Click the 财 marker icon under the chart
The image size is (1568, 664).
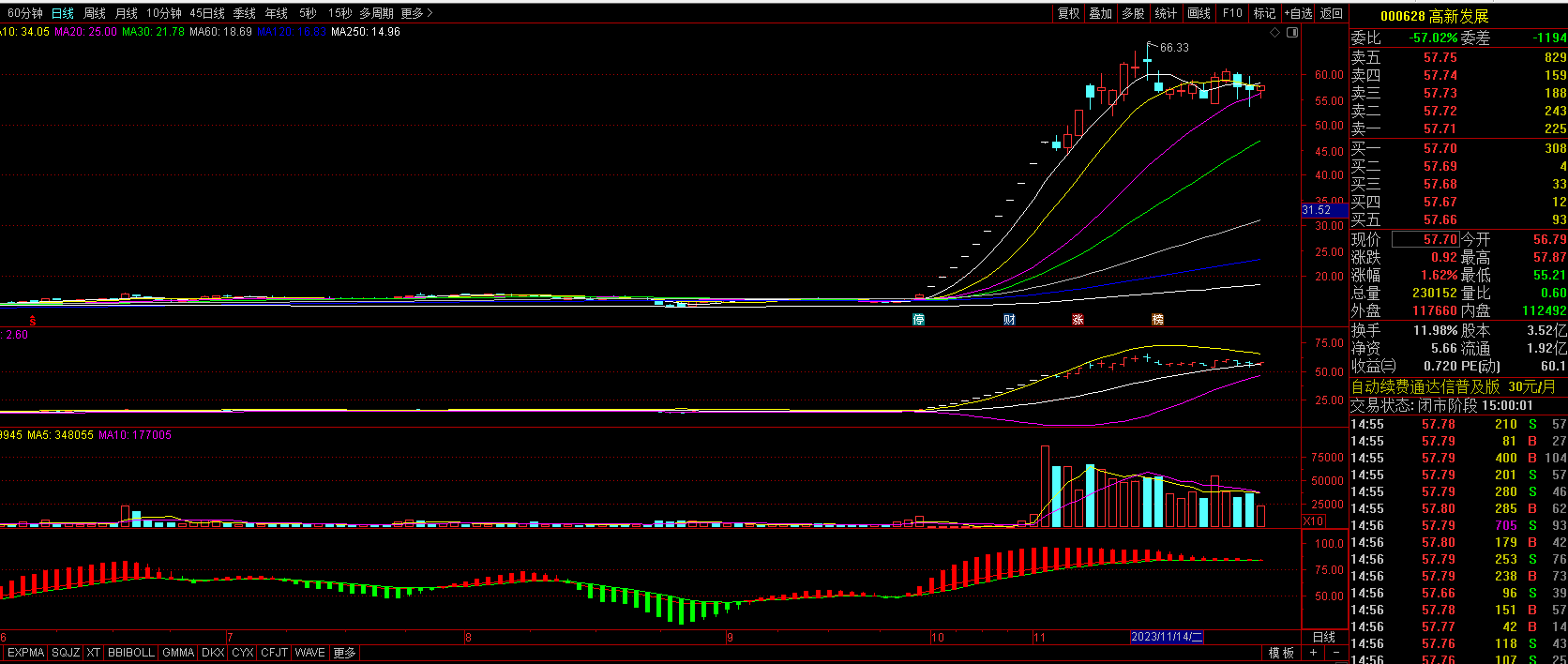(1009, 320)
